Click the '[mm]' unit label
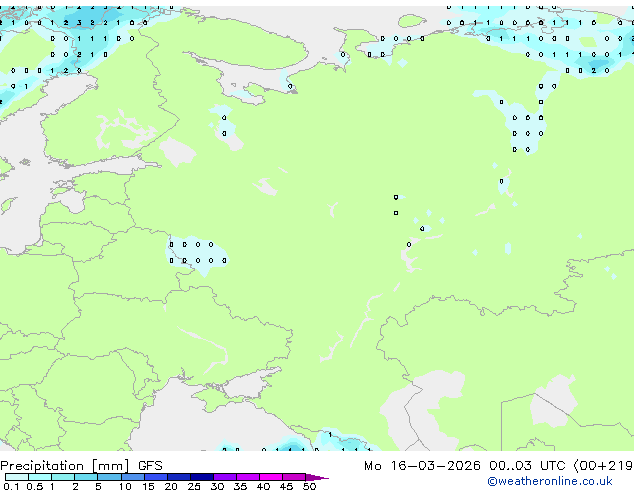Screen dimensions: 634x490 [111, 466]
